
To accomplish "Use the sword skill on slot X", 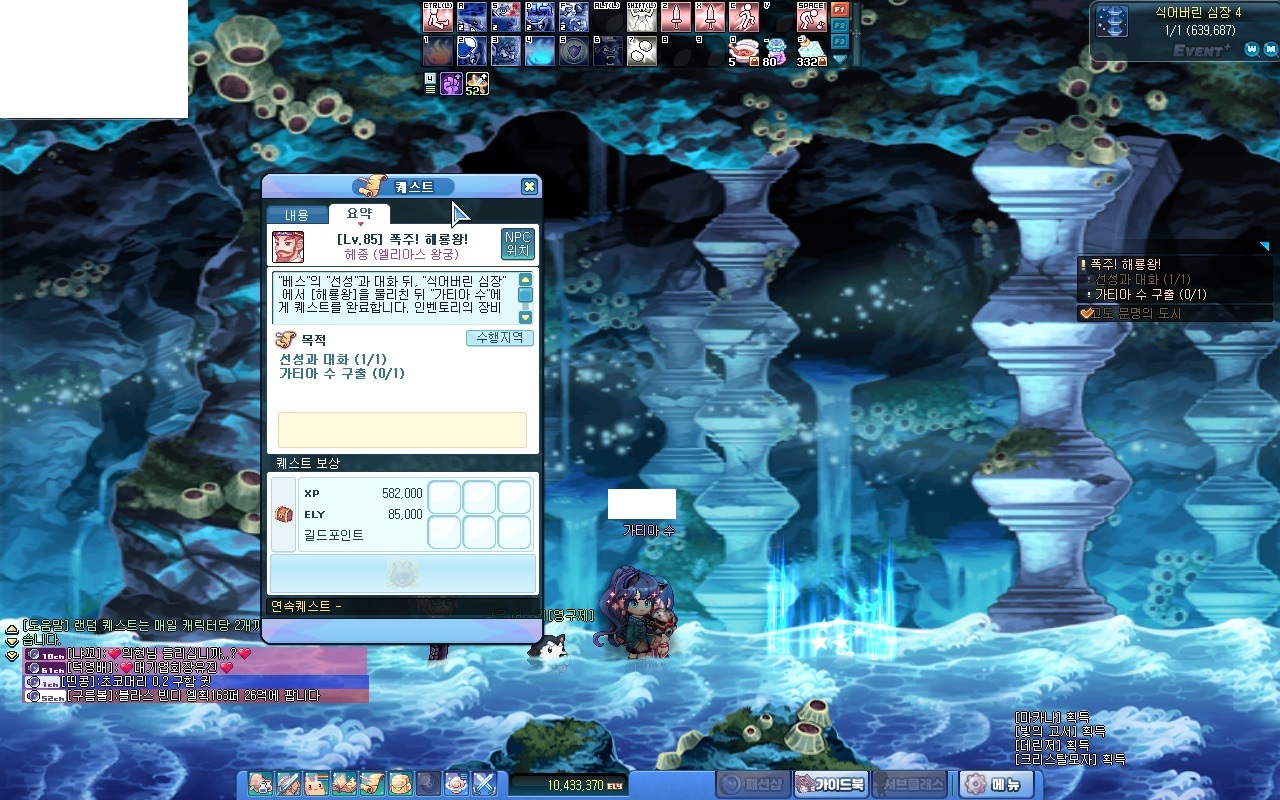I will 710,17.
